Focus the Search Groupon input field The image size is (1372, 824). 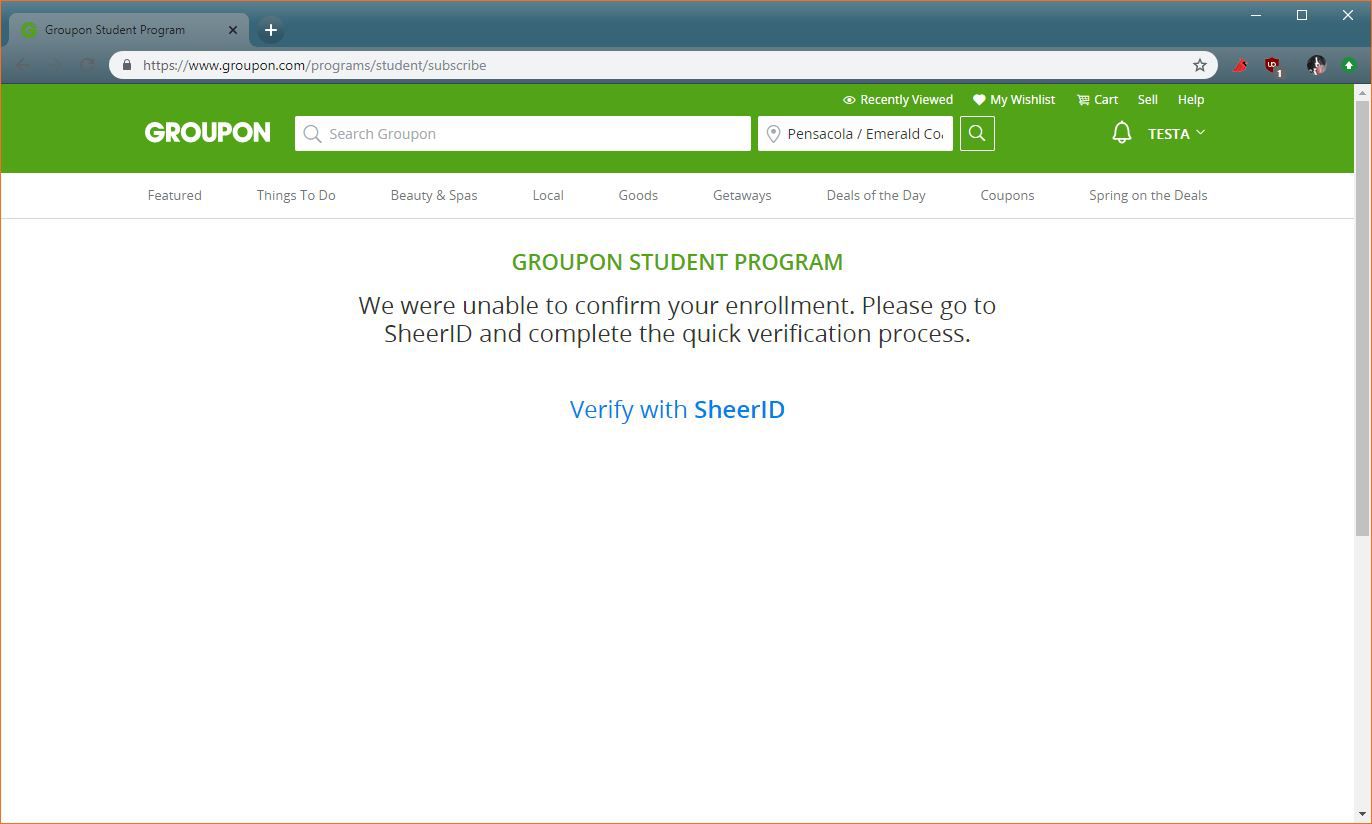523,134
